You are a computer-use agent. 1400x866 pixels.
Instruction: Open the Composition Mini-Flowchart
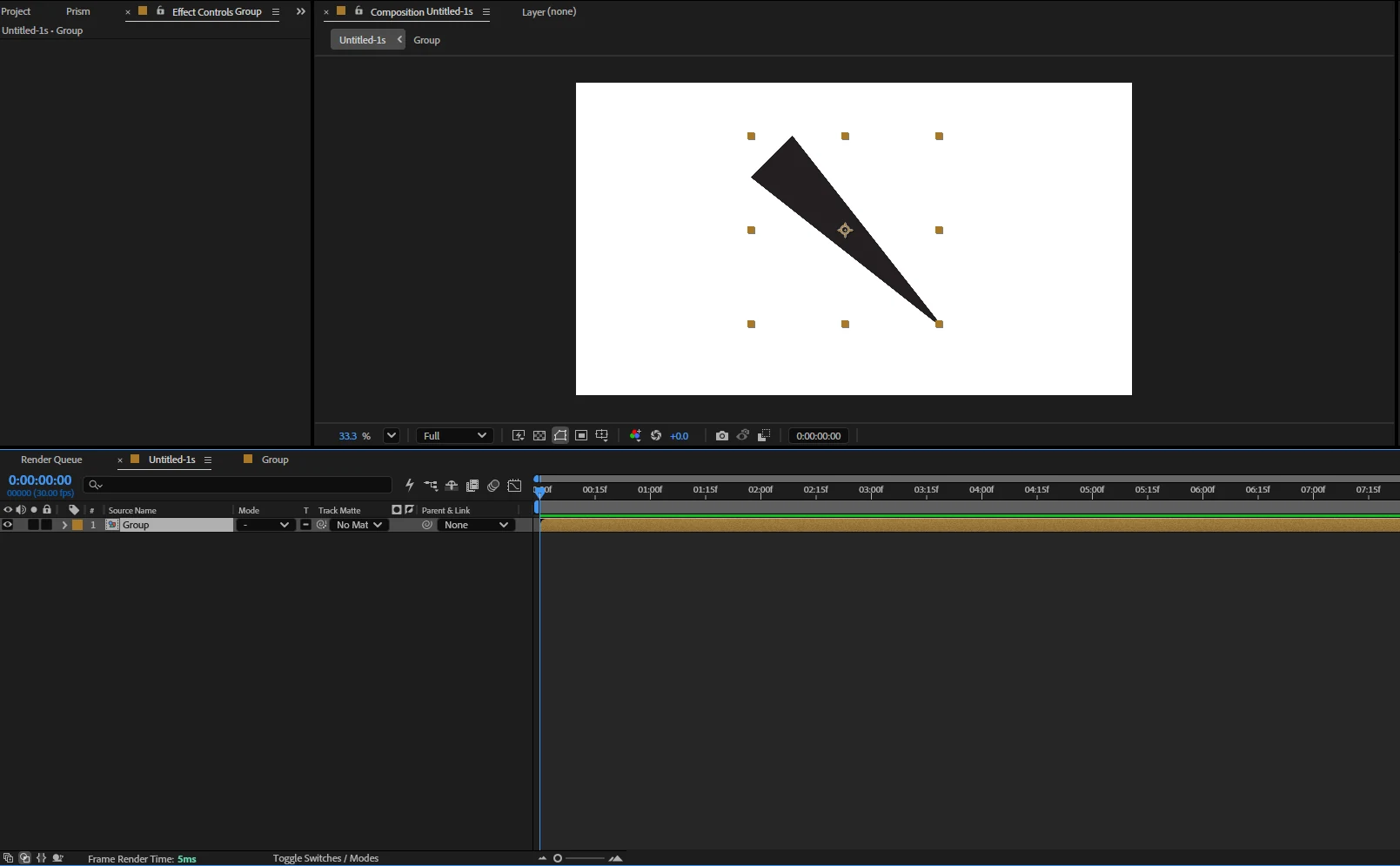(431, 486)
